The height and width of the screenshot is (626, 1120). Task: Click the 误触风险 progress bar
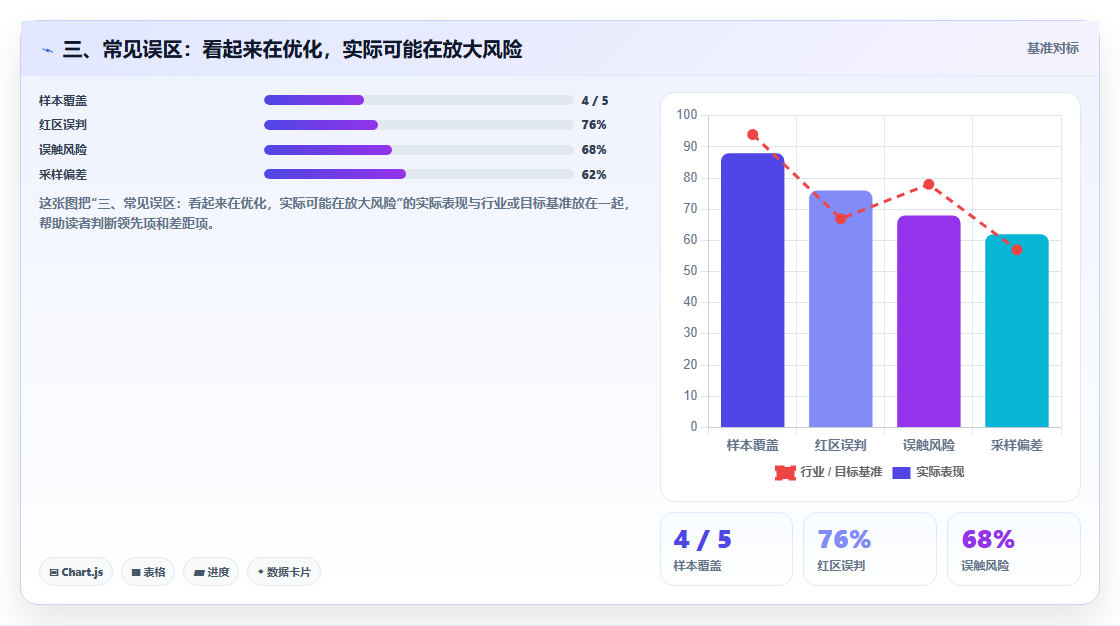pos(419,150)
